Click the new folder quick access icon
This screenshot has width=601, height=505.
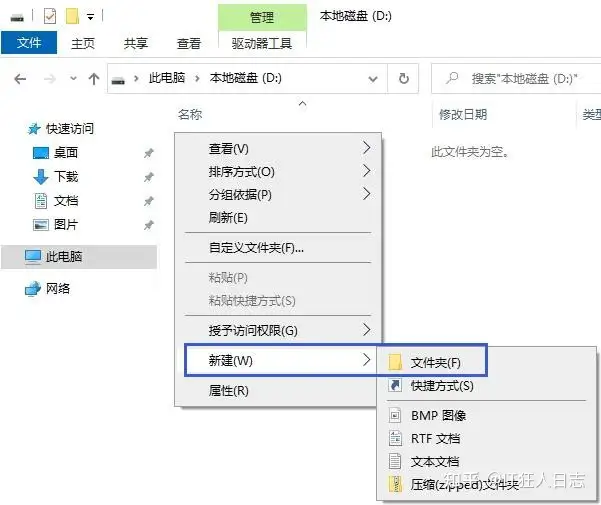[72, 16]
